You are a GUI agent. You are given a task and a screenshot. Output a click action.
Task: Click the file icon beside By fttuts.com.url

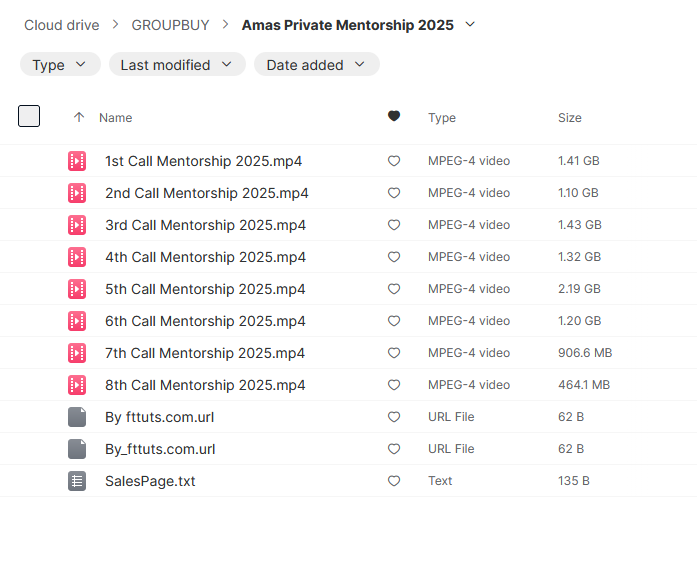(x=77, y=417)
